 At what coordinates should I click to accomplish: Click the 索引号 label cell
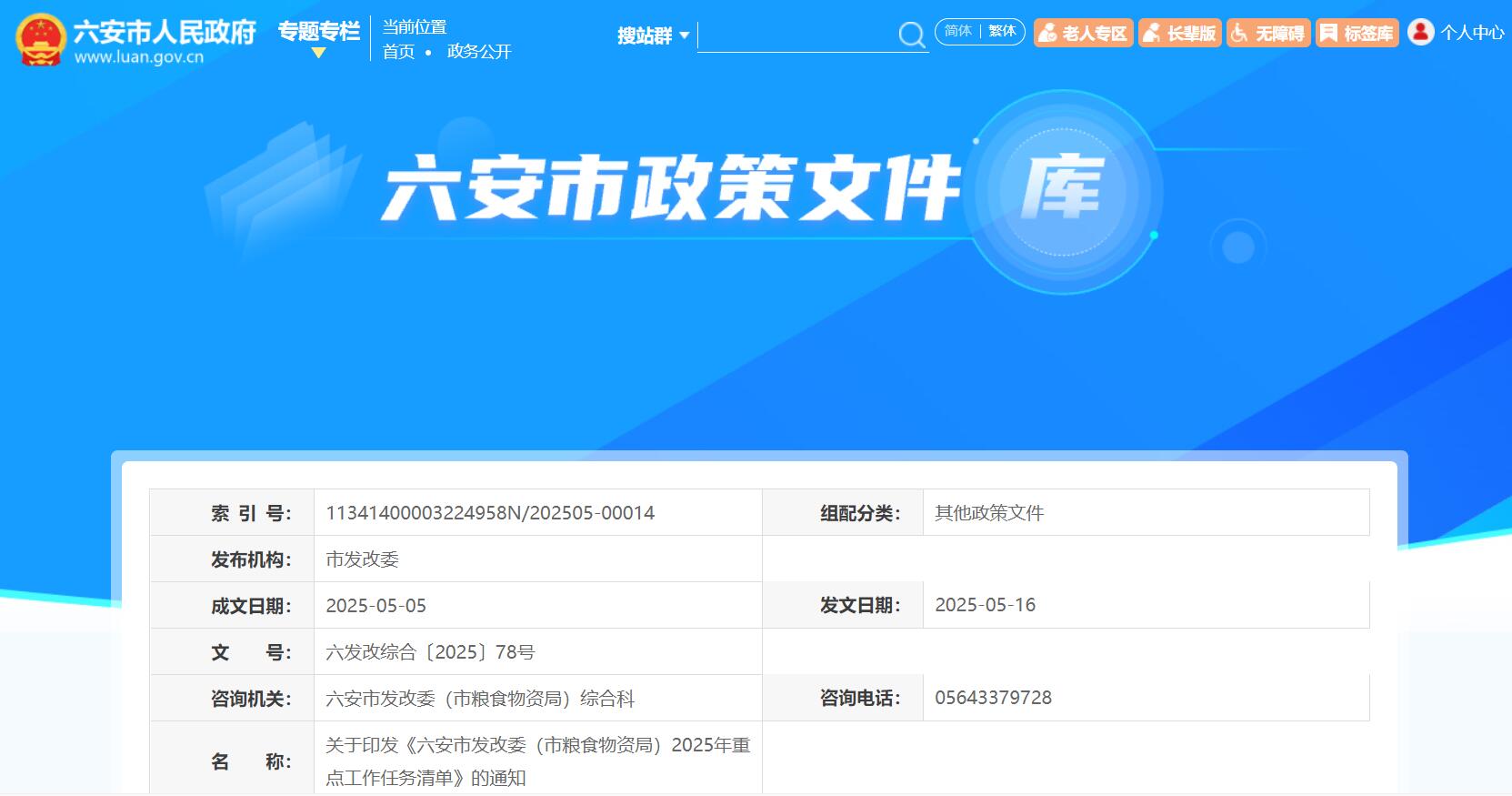pos(232,513)
